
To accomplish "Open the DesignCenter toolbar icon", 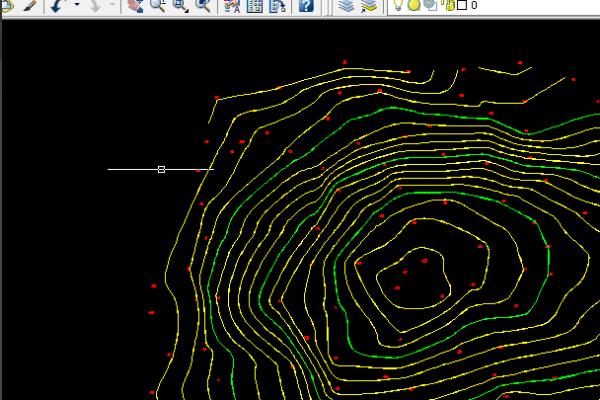I will [254, 6].
